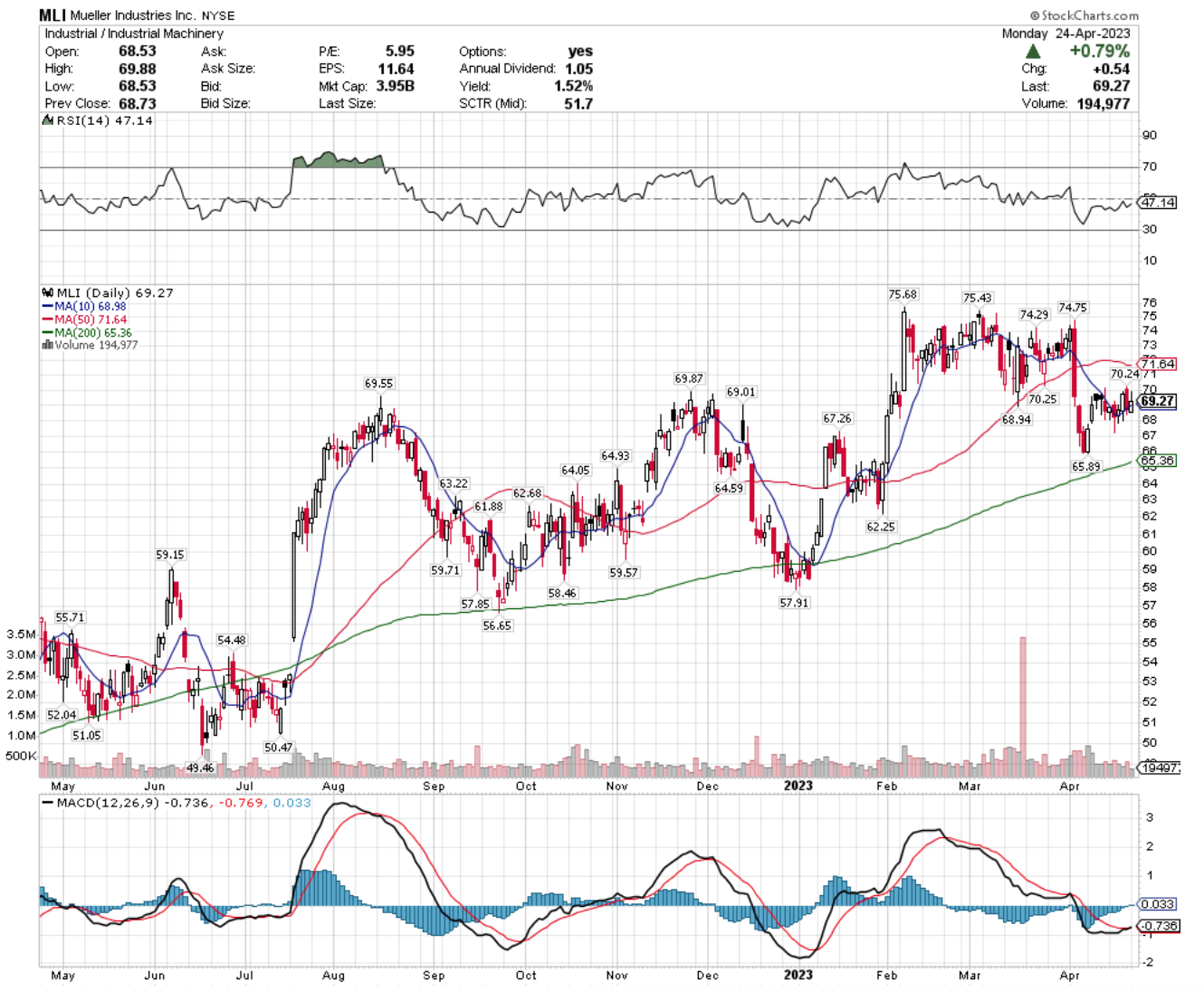This screenshot has width=1204, height=992.
Task: Select the Mueller Industries Inc. company name
Action: point(133,15)
